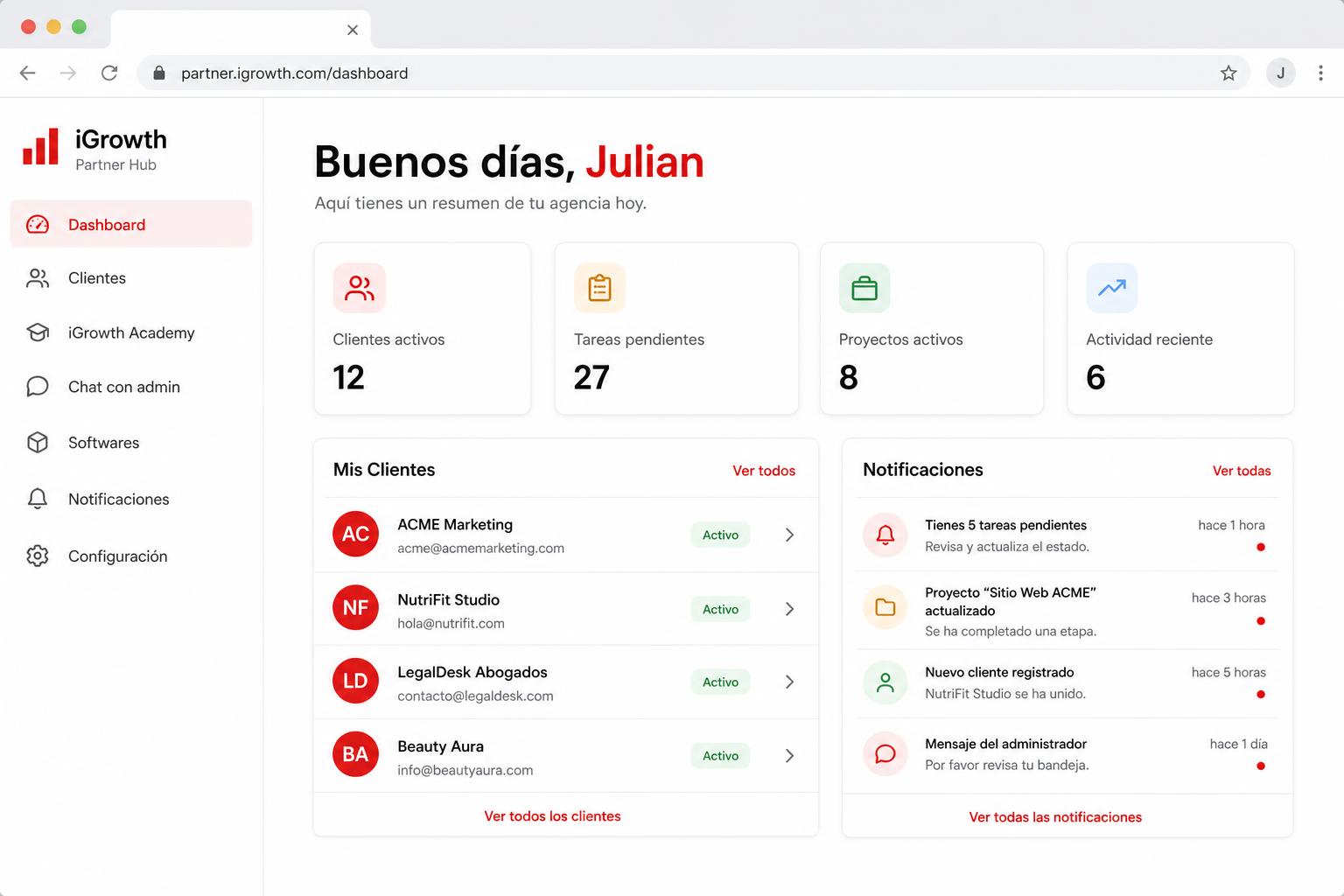Click Ver todos in Mis Clientes

pyautogui.click(x=764, y=471)
